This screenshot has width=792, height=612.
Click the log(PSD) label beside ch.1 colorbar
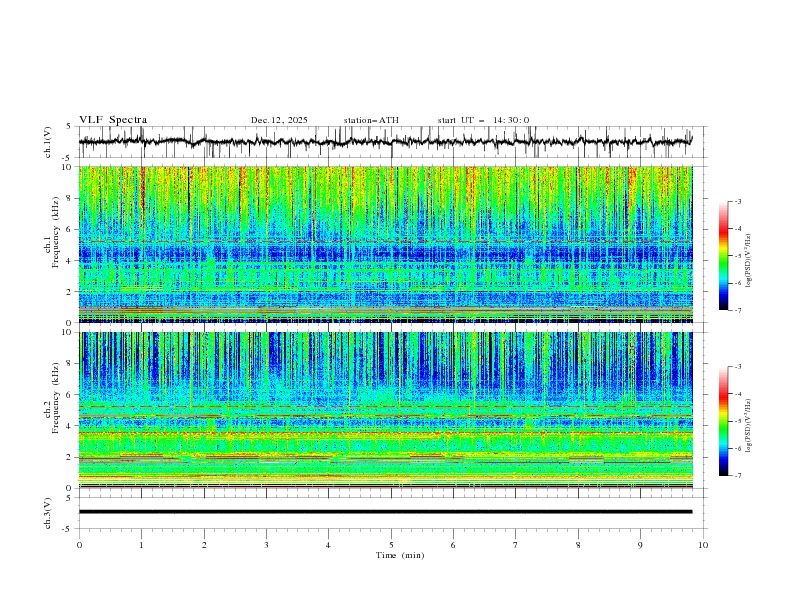pyautogui.click(x=748, y=261)
